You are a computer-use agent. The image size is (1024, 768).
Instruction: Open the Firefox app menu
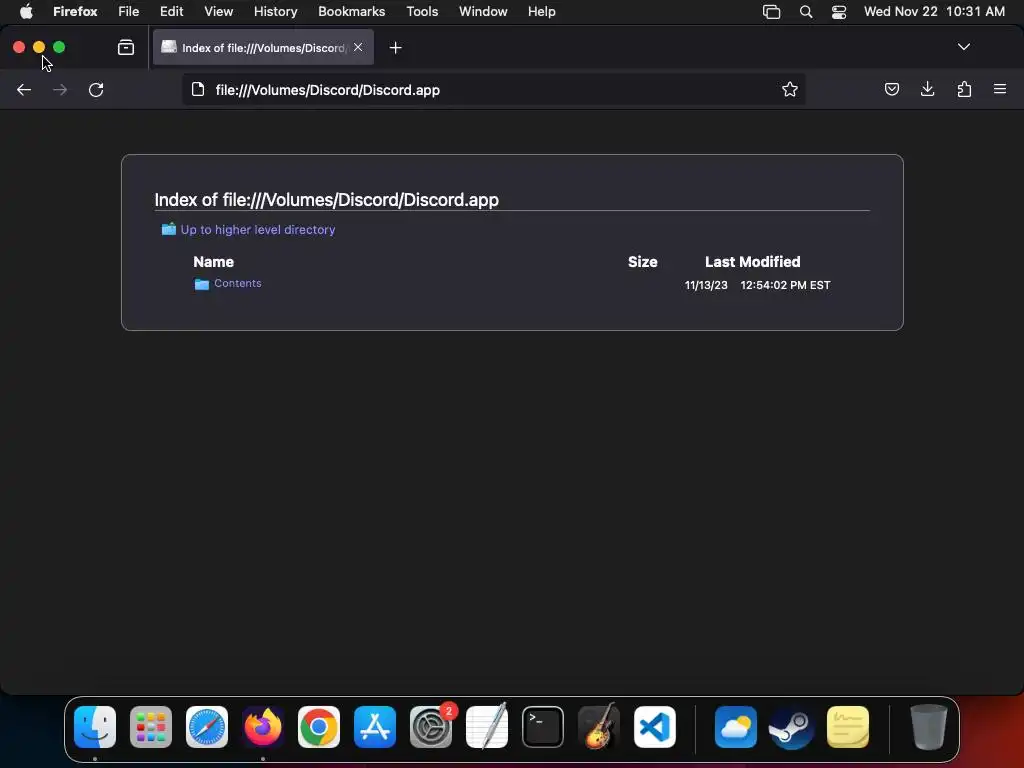[75, 12]
